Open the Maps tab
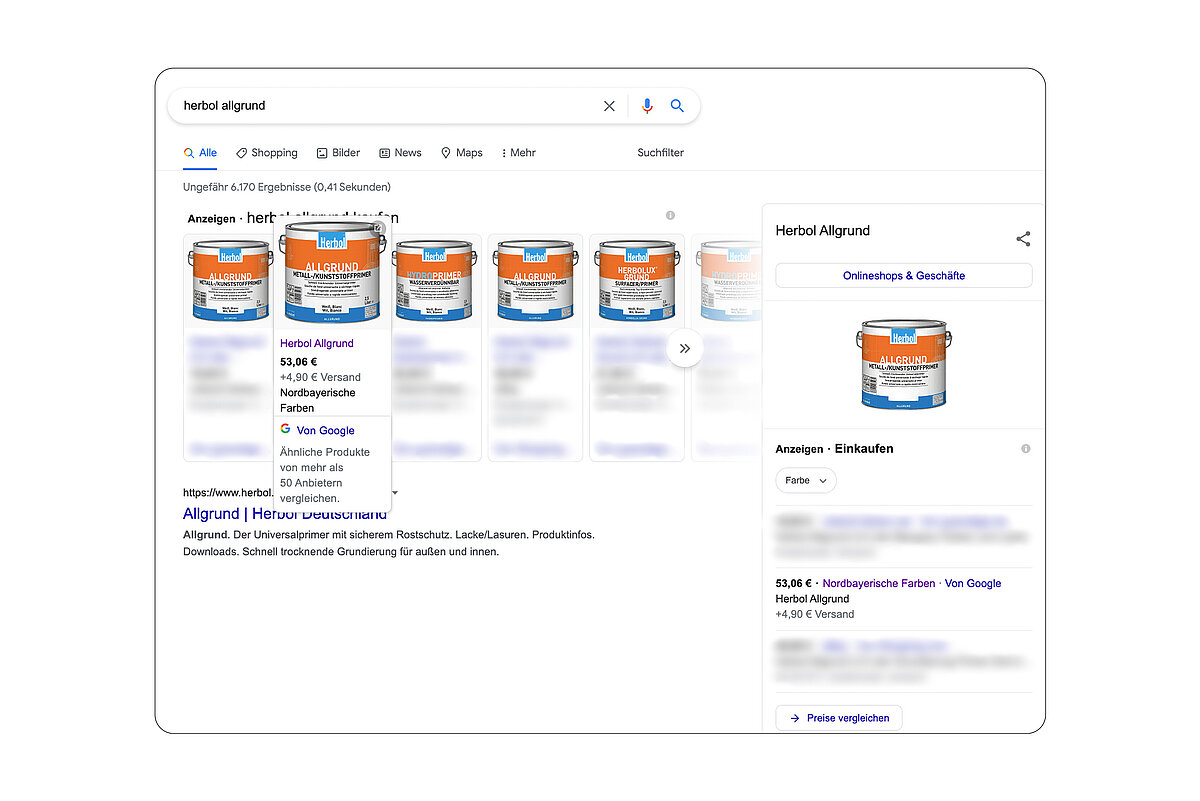 tap(462, 153)
